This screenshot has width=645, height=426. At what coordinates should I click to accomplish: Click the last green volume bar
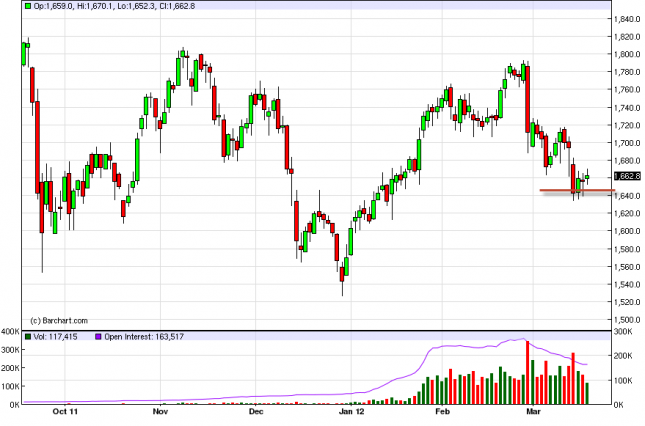click(587, 394)
